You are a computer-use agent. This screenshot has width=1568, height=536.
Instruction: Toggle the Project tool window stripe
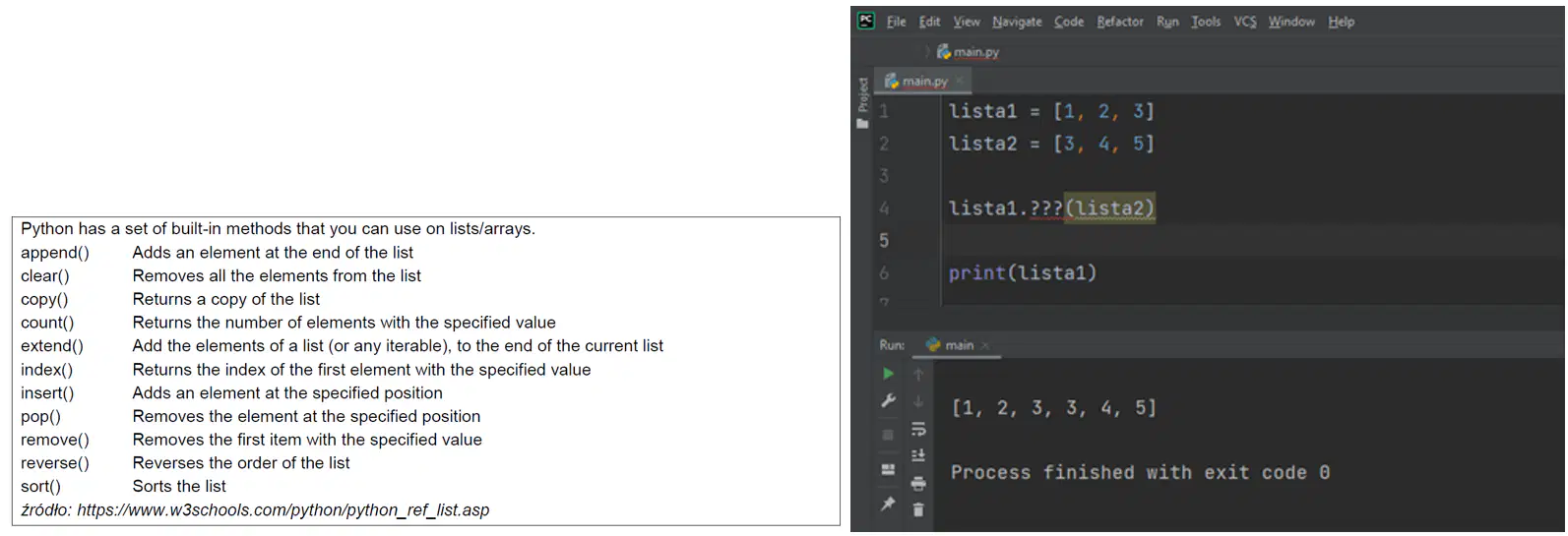coord(863,102)
